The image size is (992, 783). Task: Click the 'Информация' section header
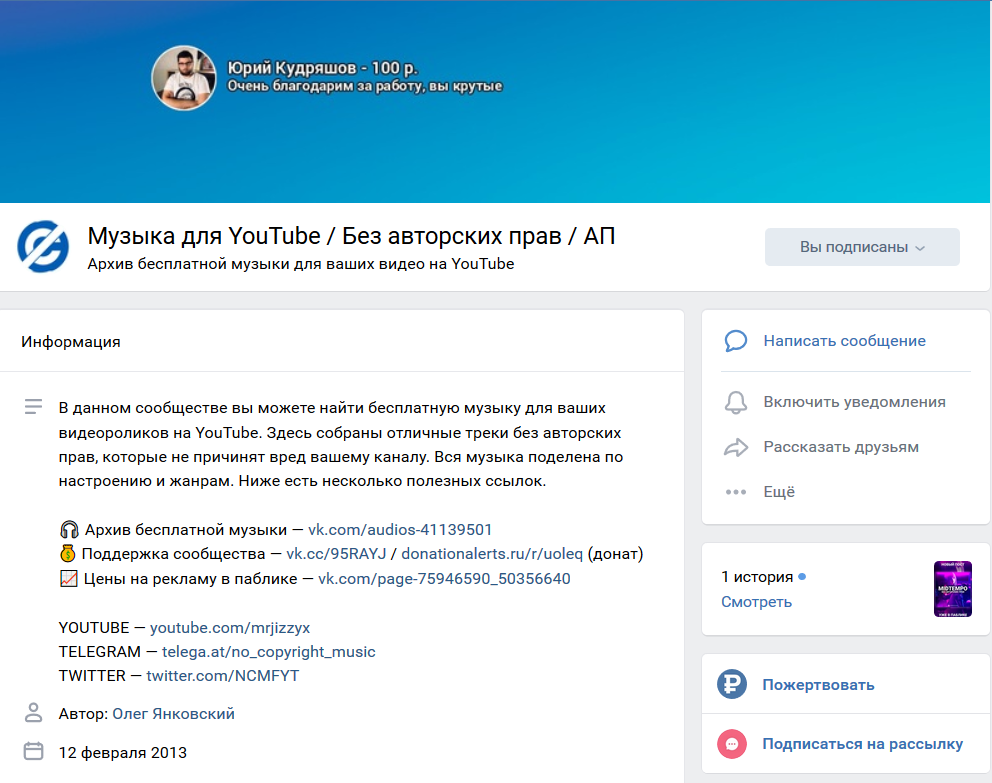71,342
